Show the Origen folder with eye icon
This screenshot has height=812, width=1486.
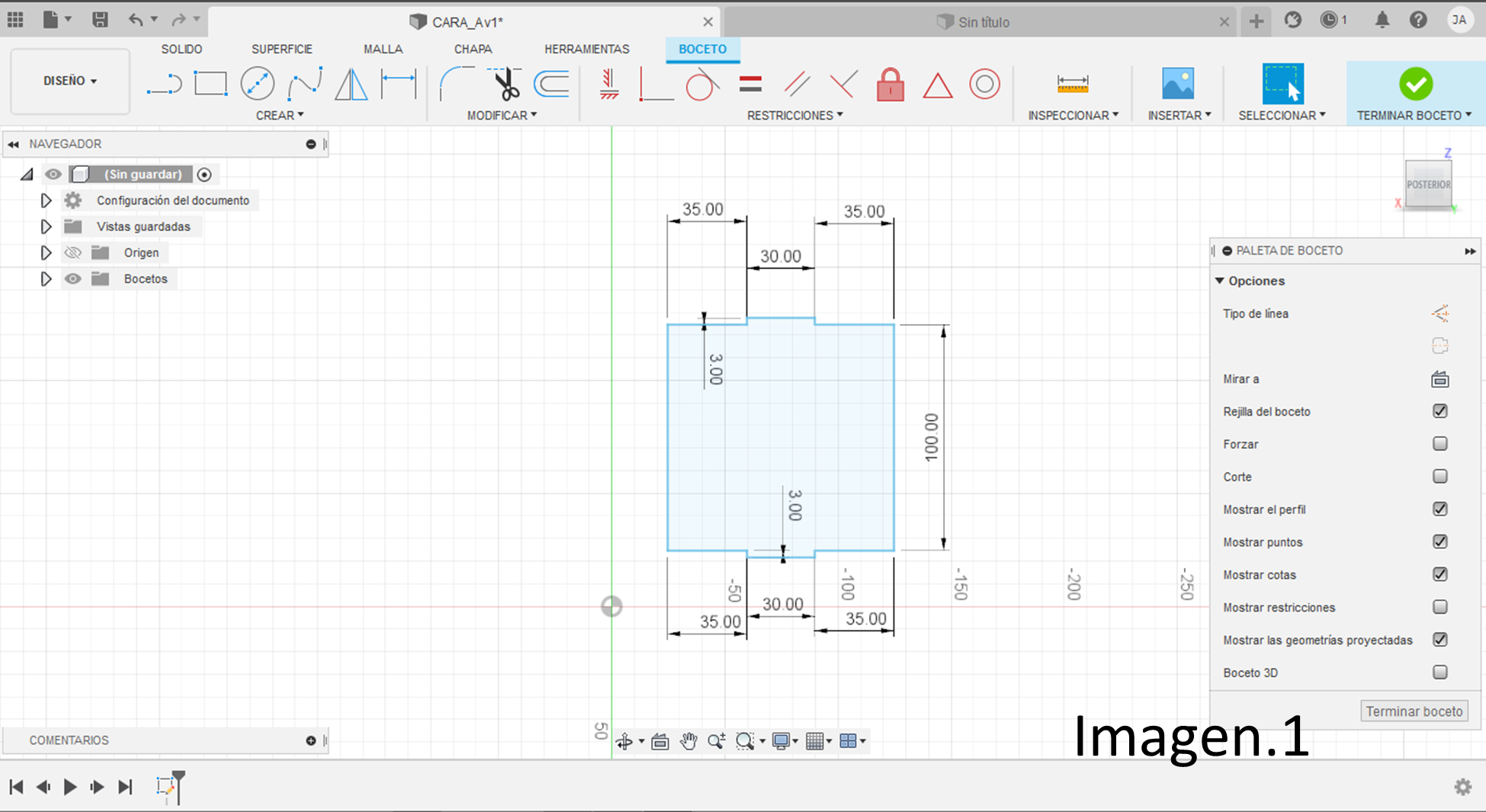coord(72,252)
